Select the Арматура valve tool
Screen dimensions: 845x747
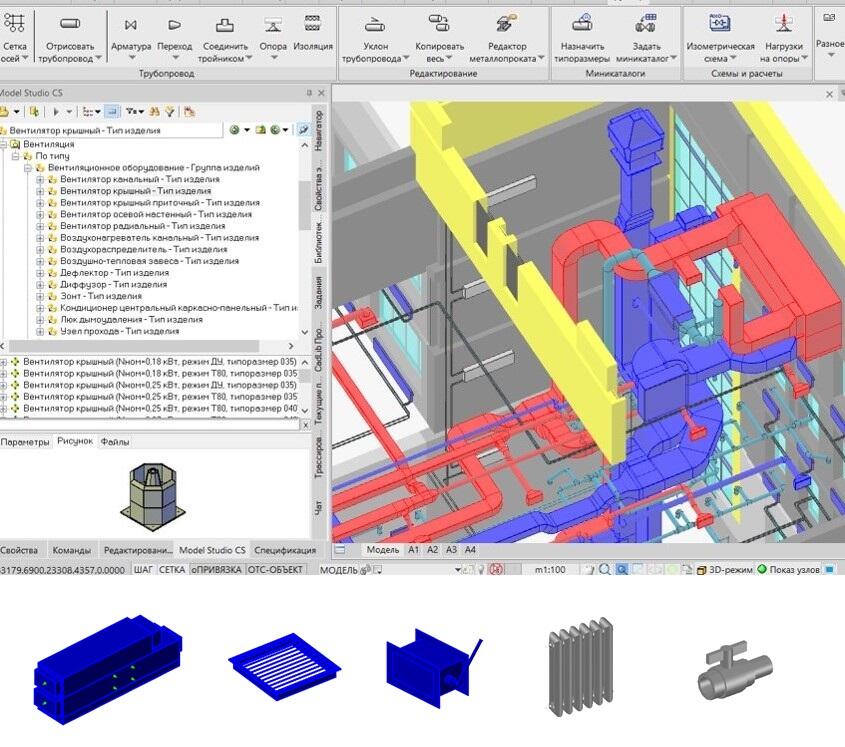point(130,36)
